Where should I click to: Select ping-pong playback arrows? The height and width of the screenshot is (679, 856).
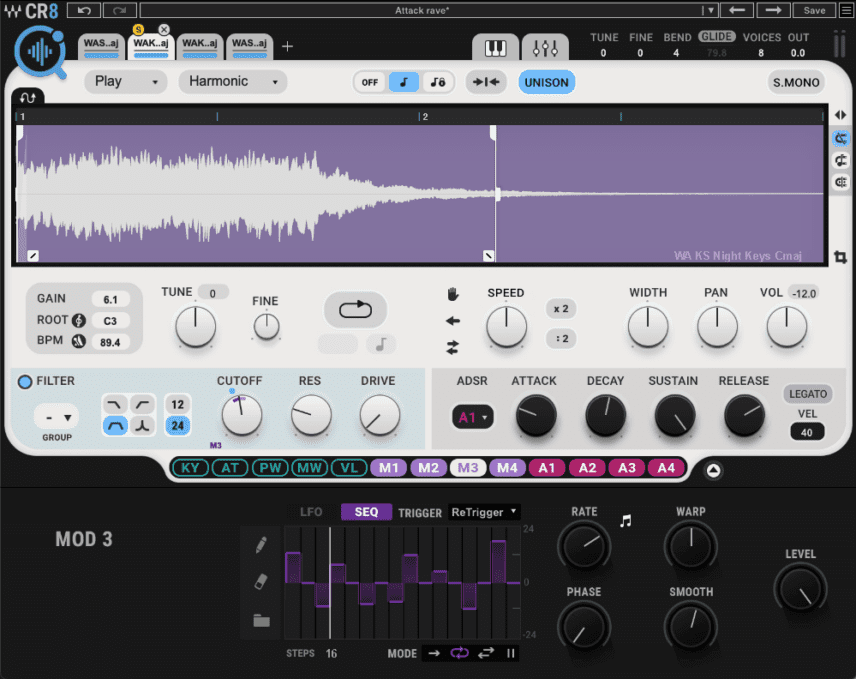pyautogui.click(x=453, y=347)
